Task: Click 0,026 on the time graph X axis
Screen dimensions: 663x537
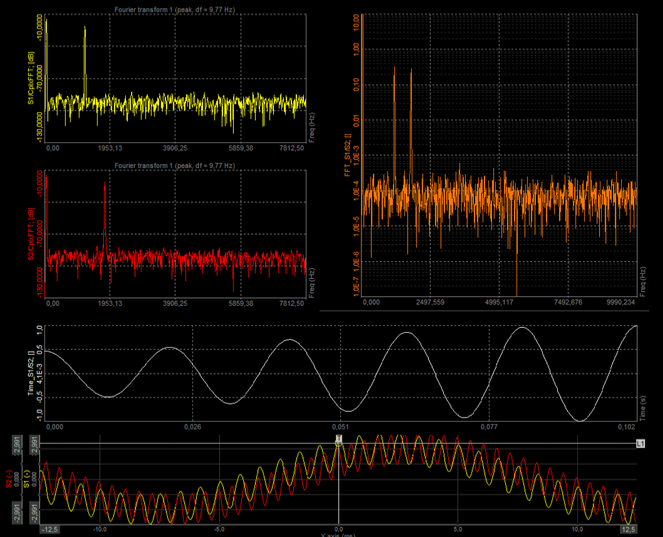Action: pyautogui.click(x=193, y=427)
